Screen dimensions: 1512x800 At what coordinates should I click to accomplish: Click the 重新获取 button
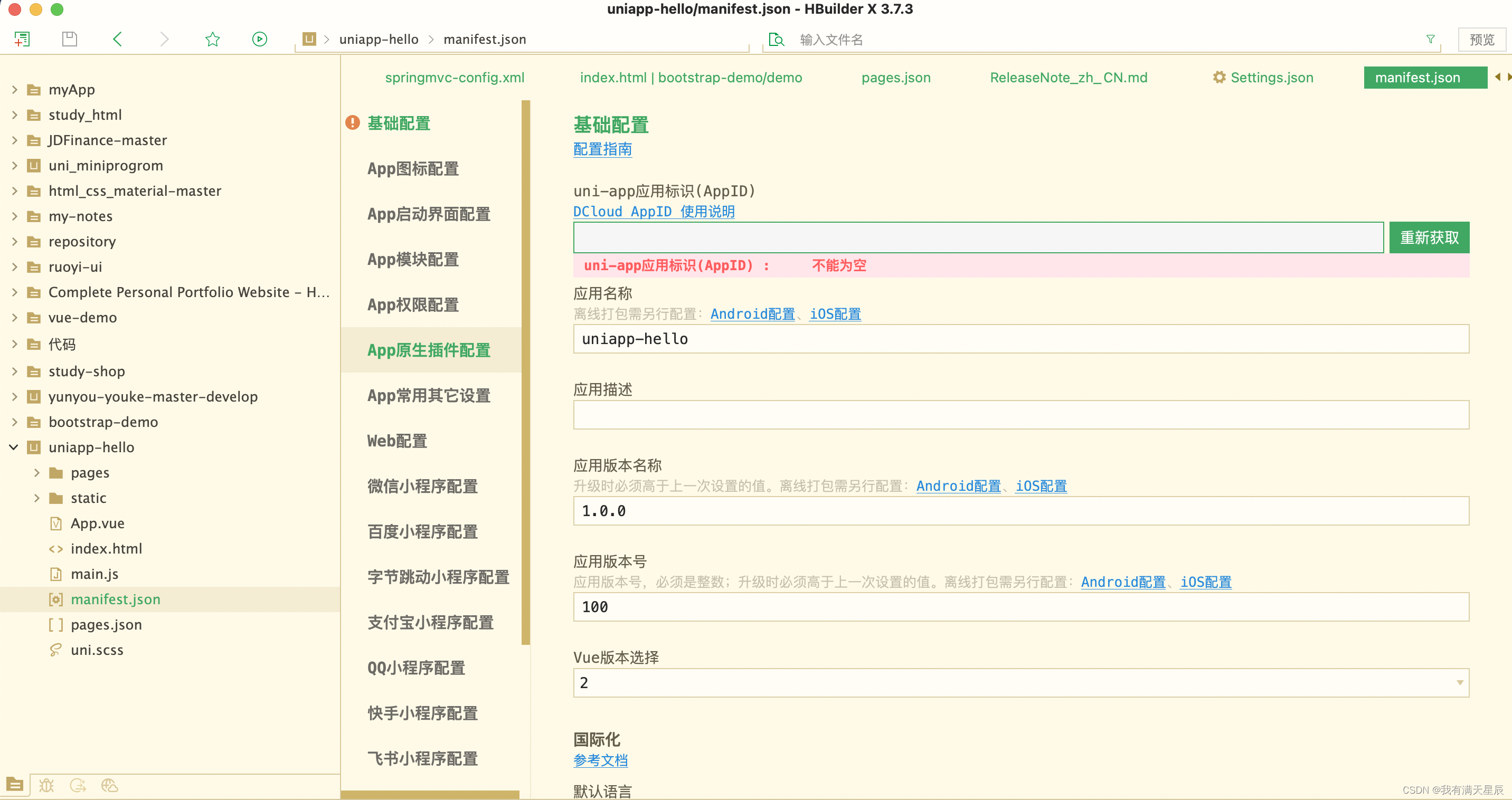coord(1429,237)
